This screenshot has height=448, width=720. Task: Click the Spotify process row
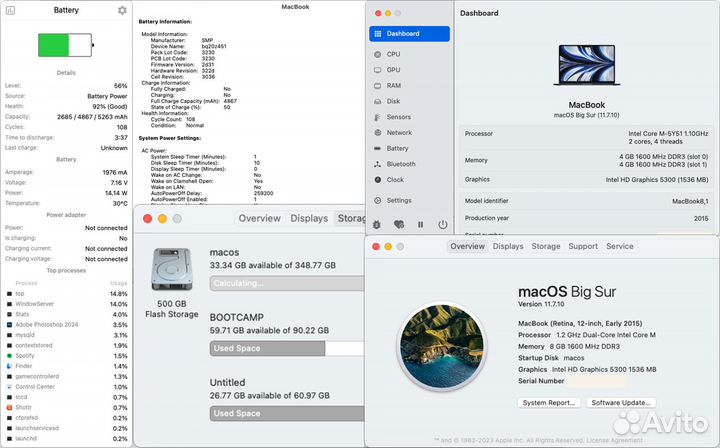67,356
